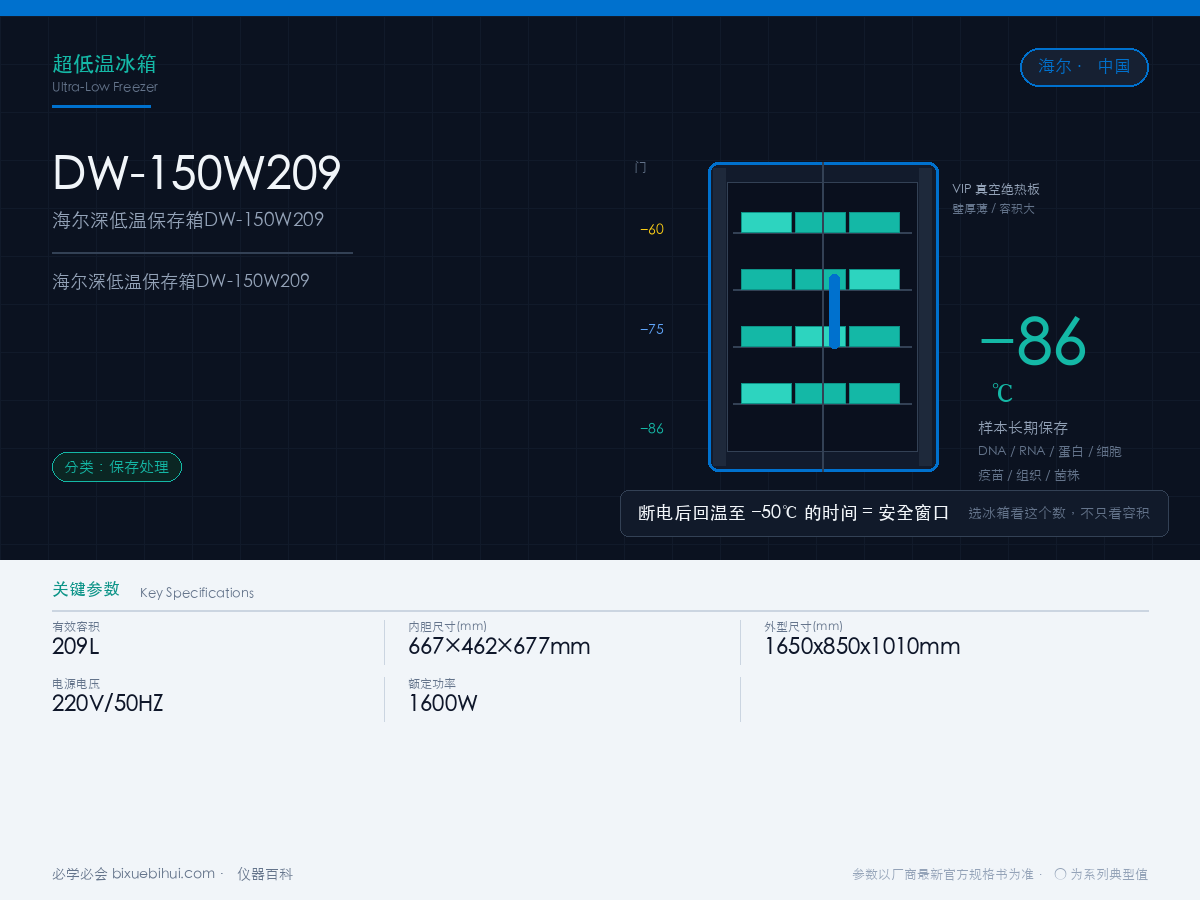Open the bixuebihui.com site link
Image resolution: width=1200 pixels, height=900 pixels.
point(163,874)
